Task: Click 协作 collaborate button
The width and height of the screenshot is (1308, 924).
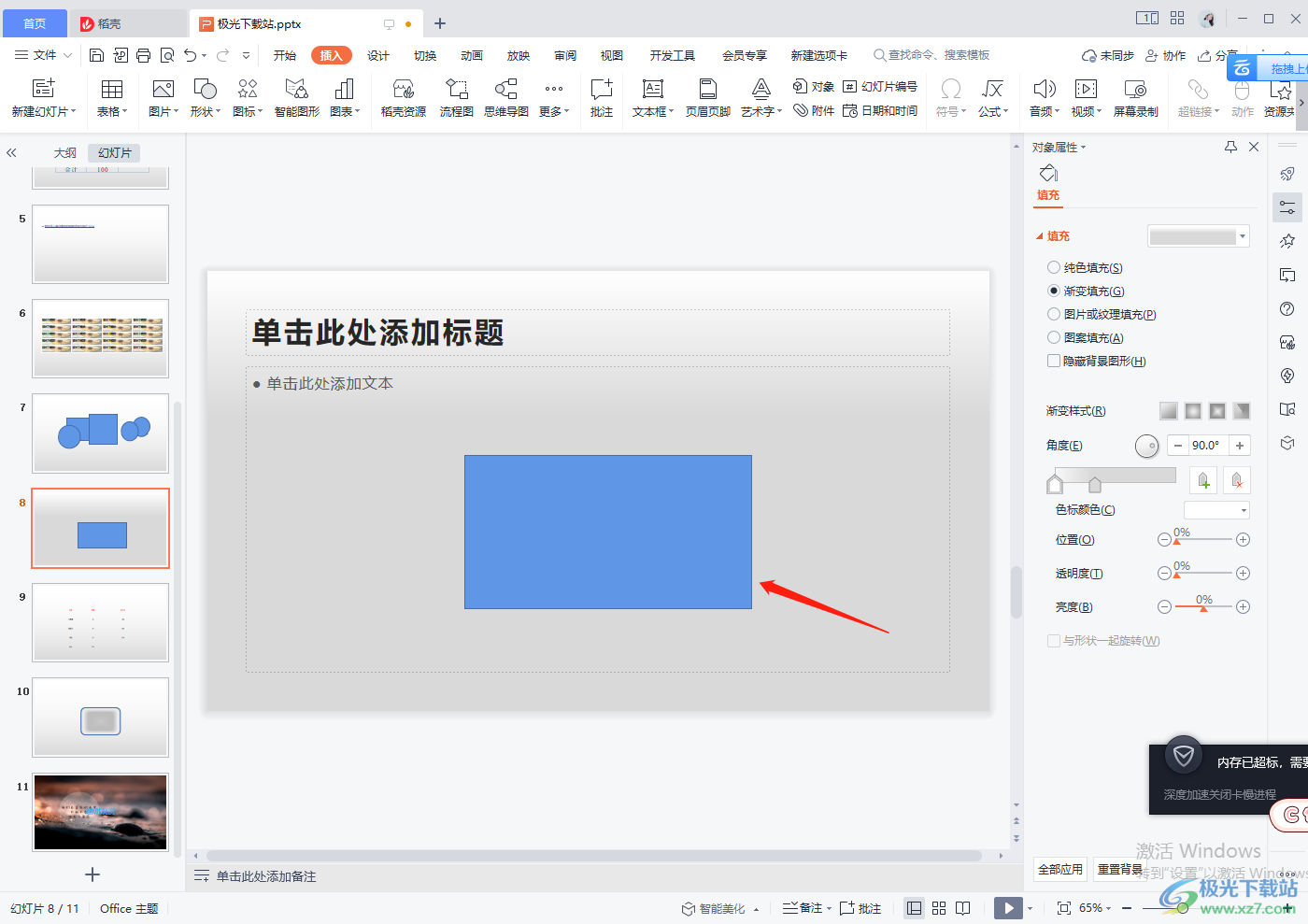Action: pyautogui.click(x=1166, y=55)
